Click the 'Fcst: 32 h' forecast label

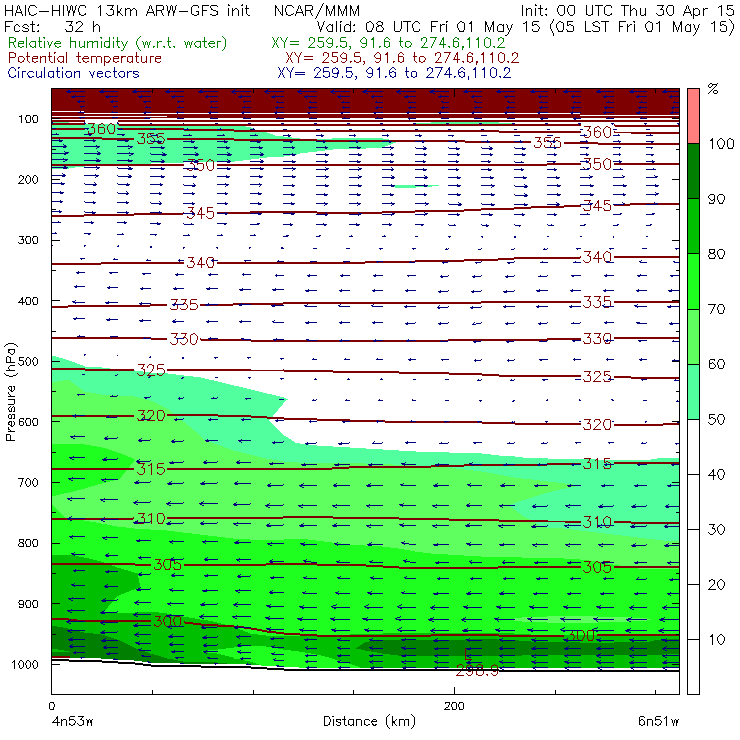tap(52, 26)
